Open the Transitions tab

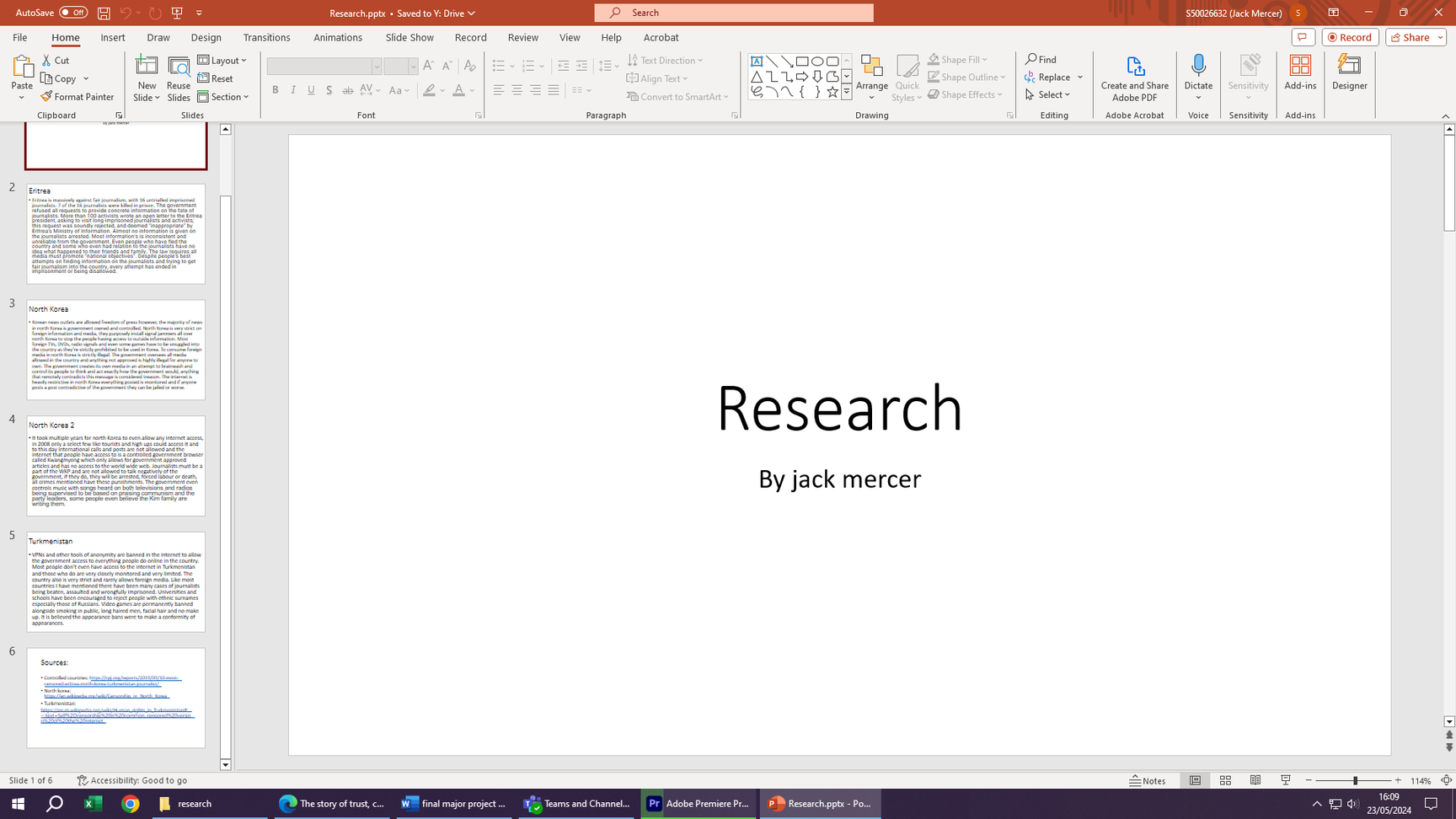pos(266,38)
